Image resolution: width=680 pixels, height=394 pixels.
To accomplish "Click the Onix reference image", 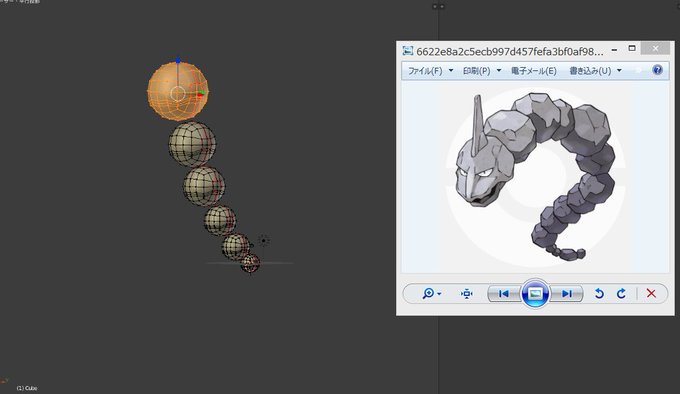I will click(x=535, y=177).
